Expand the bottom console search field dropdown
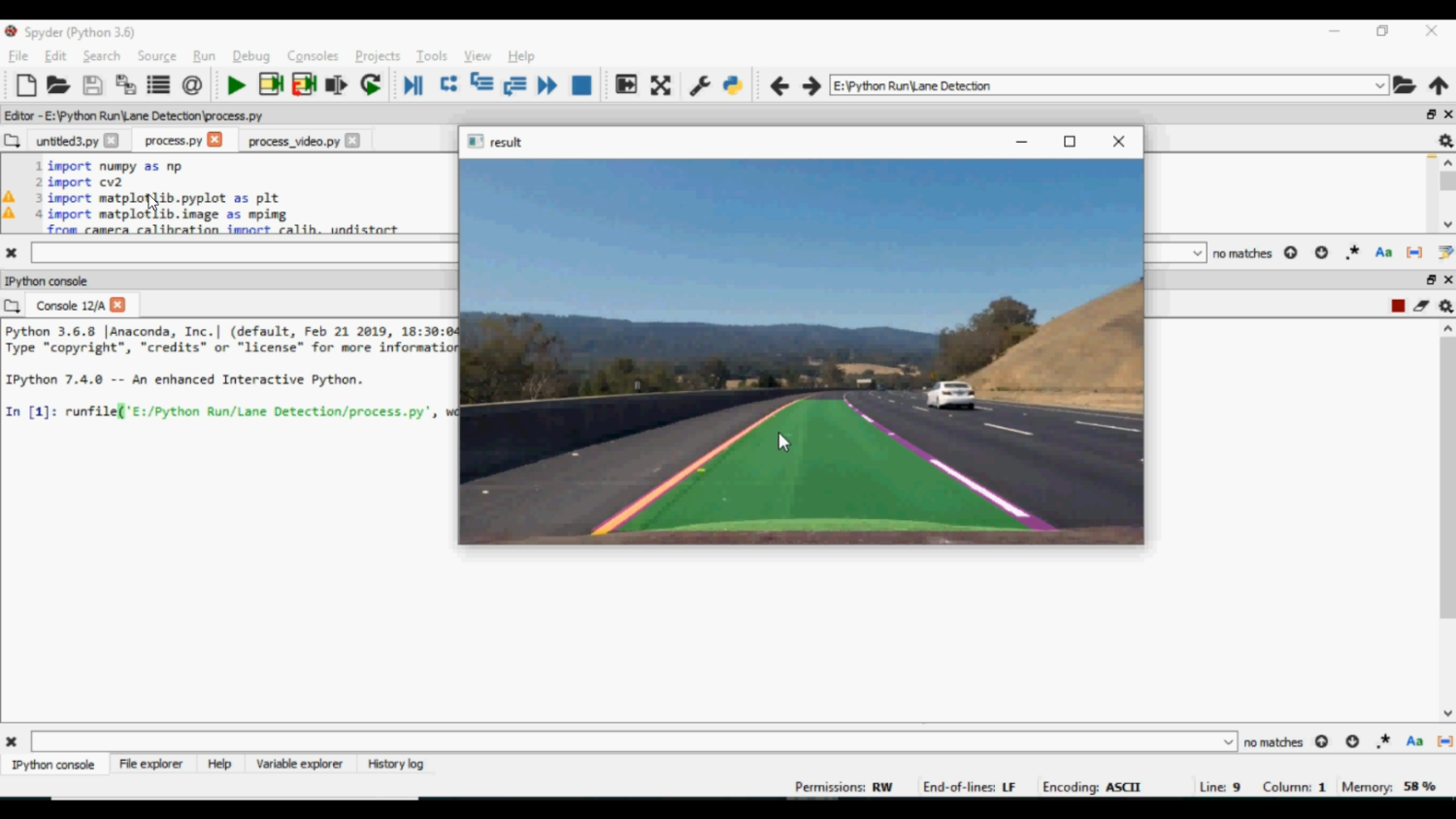The image size is (1456, 819). coord(1228,742)
